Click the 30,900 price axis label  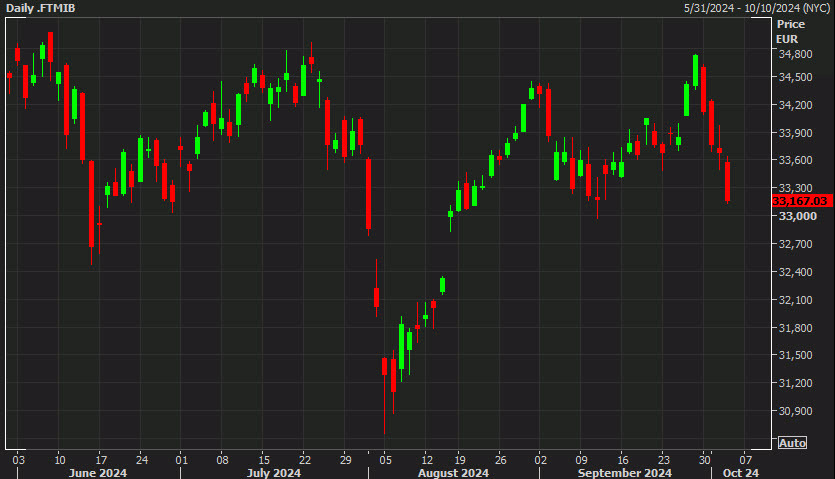pos(797,411)
